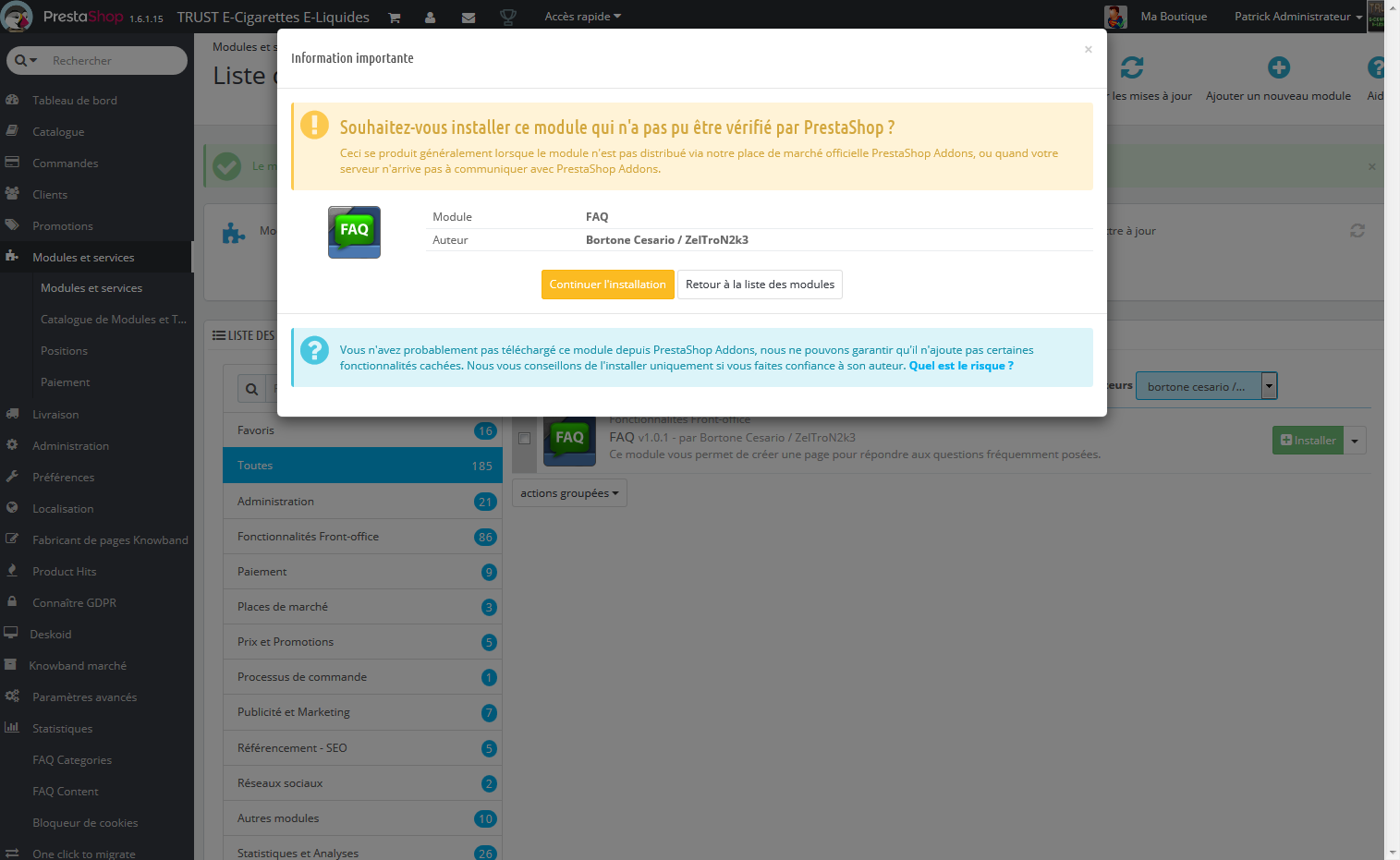Viewport: 1400px width, 860px height.
Task: Click Retour à la liste des modules
Action: (x=760, y=285)
